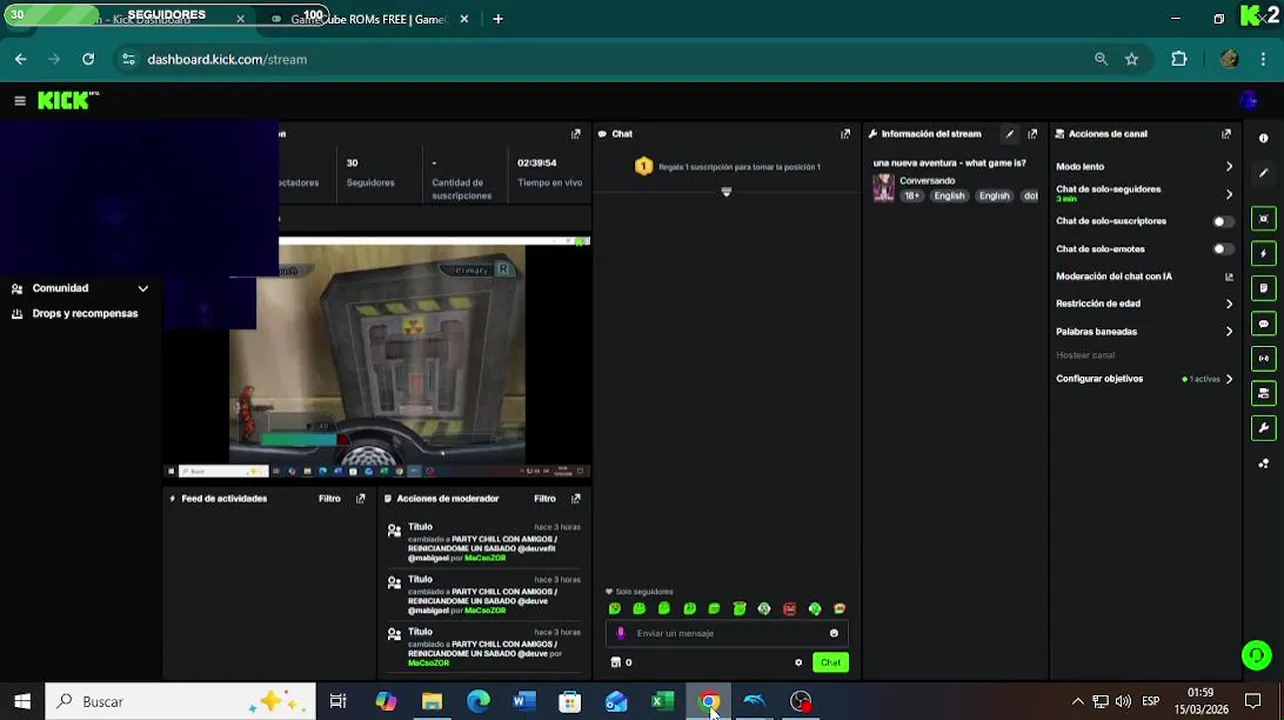Click the Buscar taskbar search box

[181, 702]
